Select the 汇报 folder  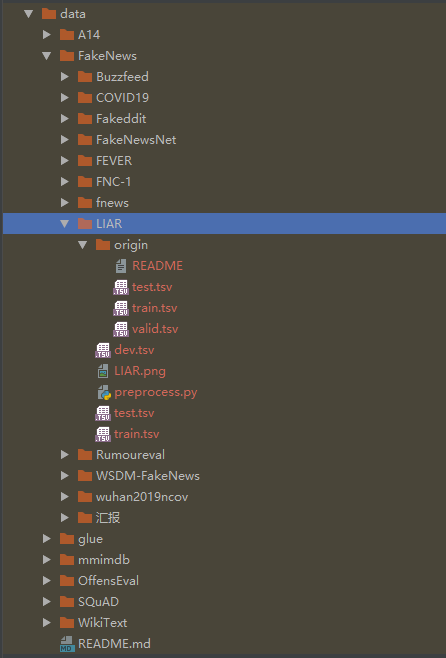pyautogui.click(x=108, y=518)
